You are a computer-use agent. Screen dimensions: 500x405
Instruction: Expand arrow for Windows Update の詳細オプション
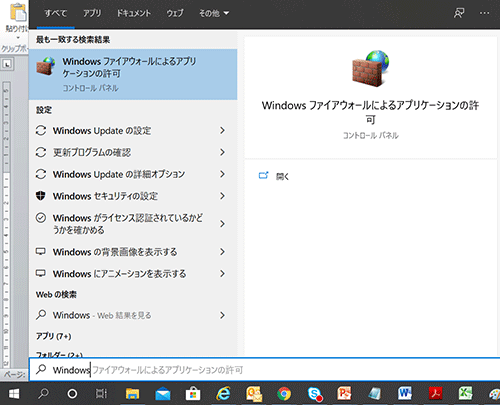point(222,174)
